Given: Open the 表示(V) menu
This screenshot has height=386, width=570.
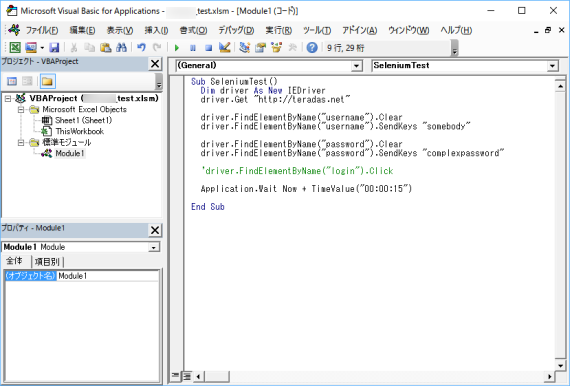Looking at the screenshot, I should pyautogui.click(x=120, y=31).
